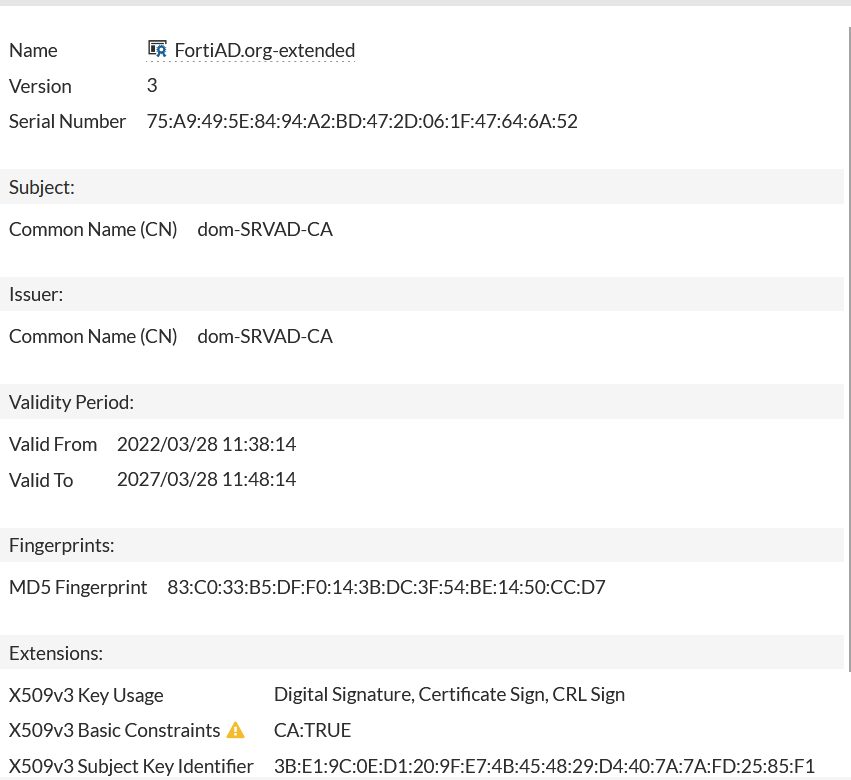Click the CA:TRUE Basic Constraints value
The width and height of the screenshot is (851, 780).
pyautogui.click(x=312, y=730)
